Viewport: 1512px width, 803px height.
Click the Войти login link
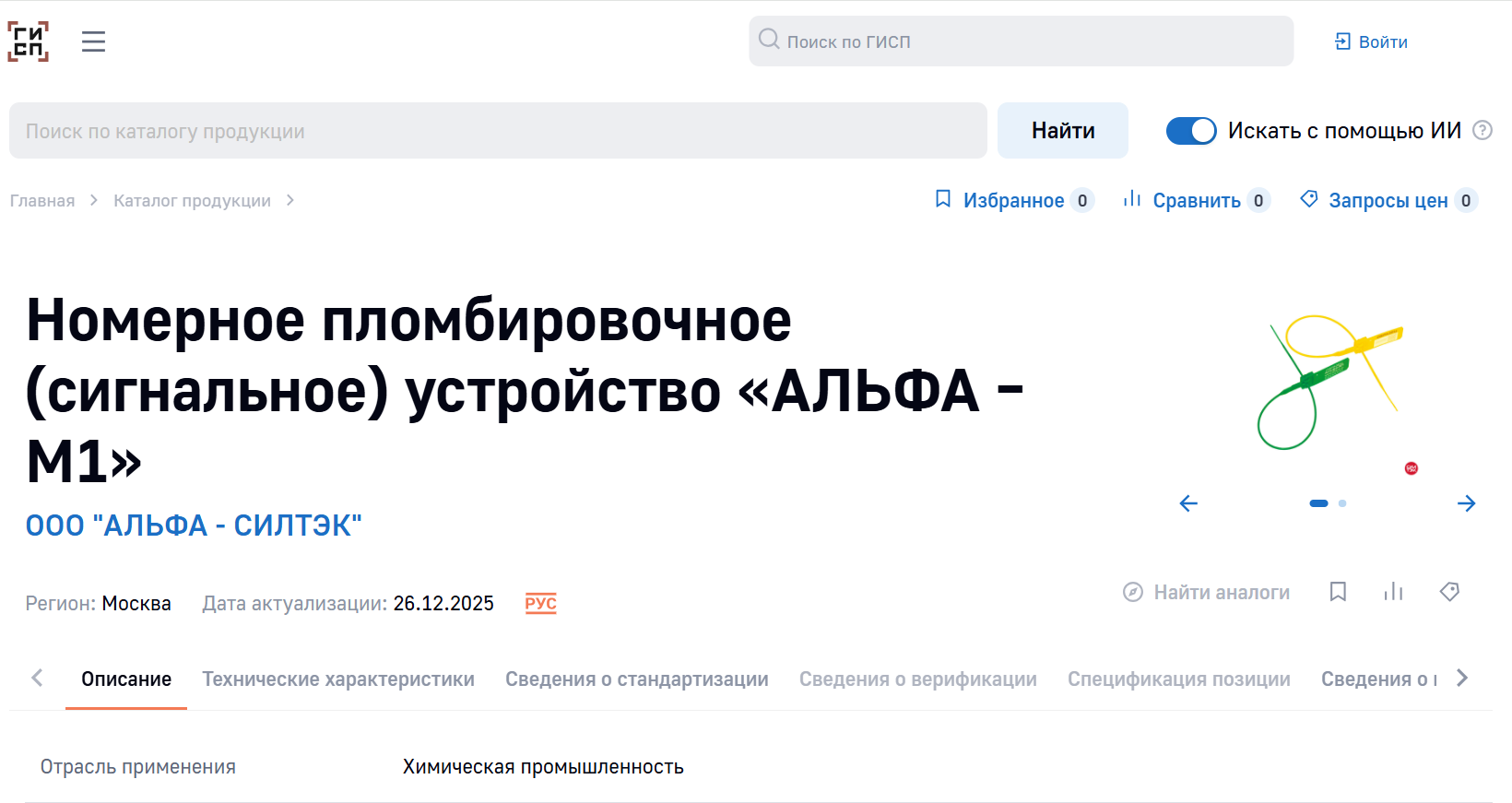pyautogui.click(x=1372, y=42)
